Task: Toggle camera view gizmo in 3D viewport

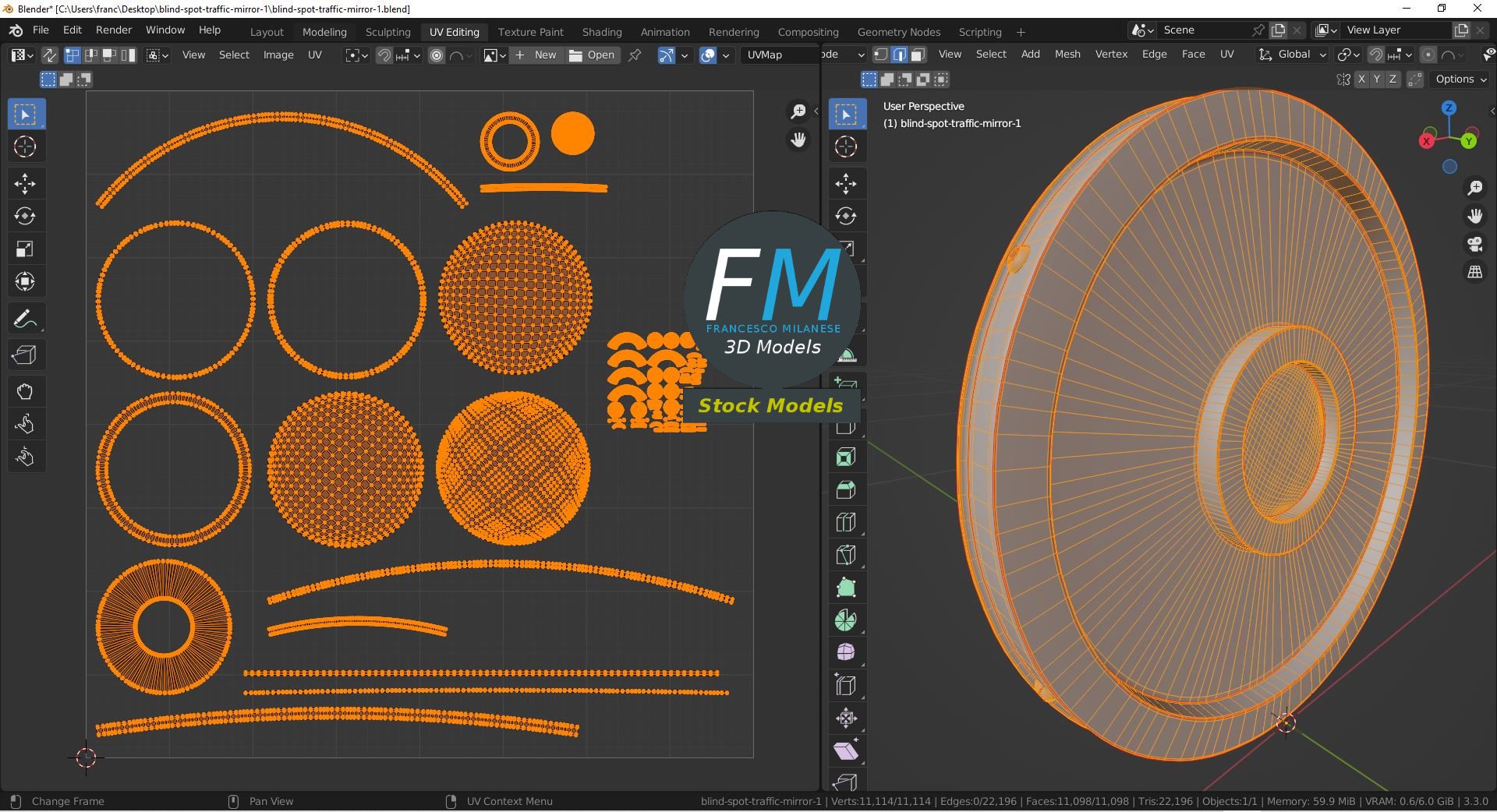Action: click(1475, 244)
